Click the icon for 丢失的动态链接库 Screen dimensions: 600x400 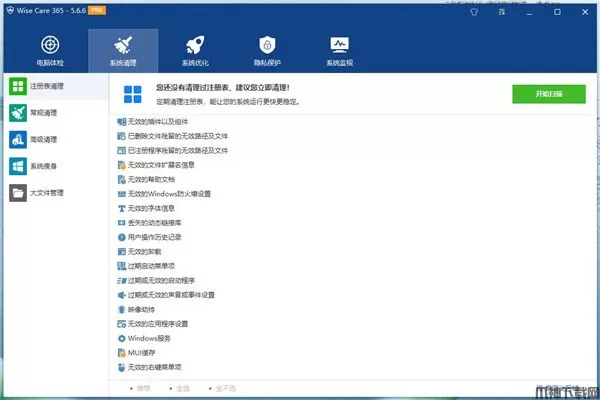pos(121,223)
